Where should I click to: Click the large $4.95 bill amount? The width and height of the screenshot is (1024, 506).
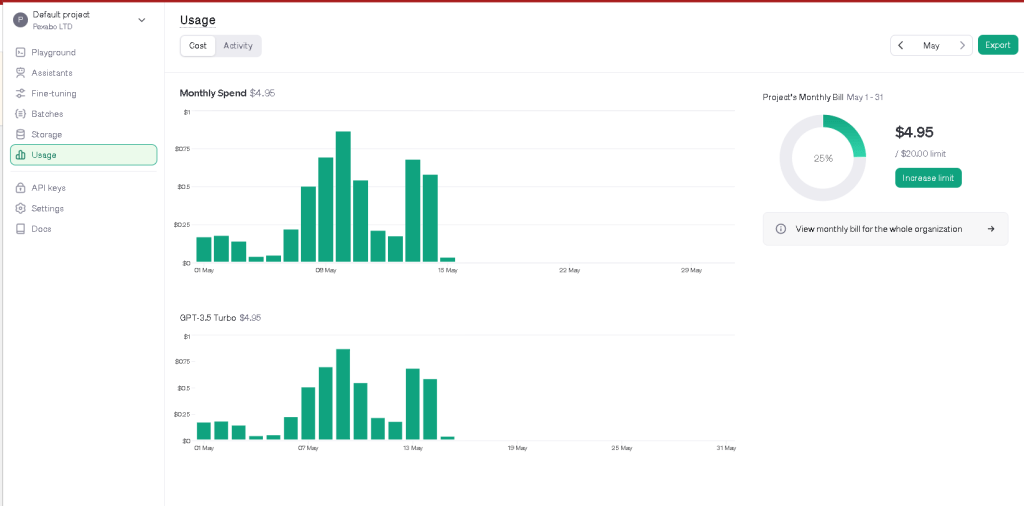[914, 133]
